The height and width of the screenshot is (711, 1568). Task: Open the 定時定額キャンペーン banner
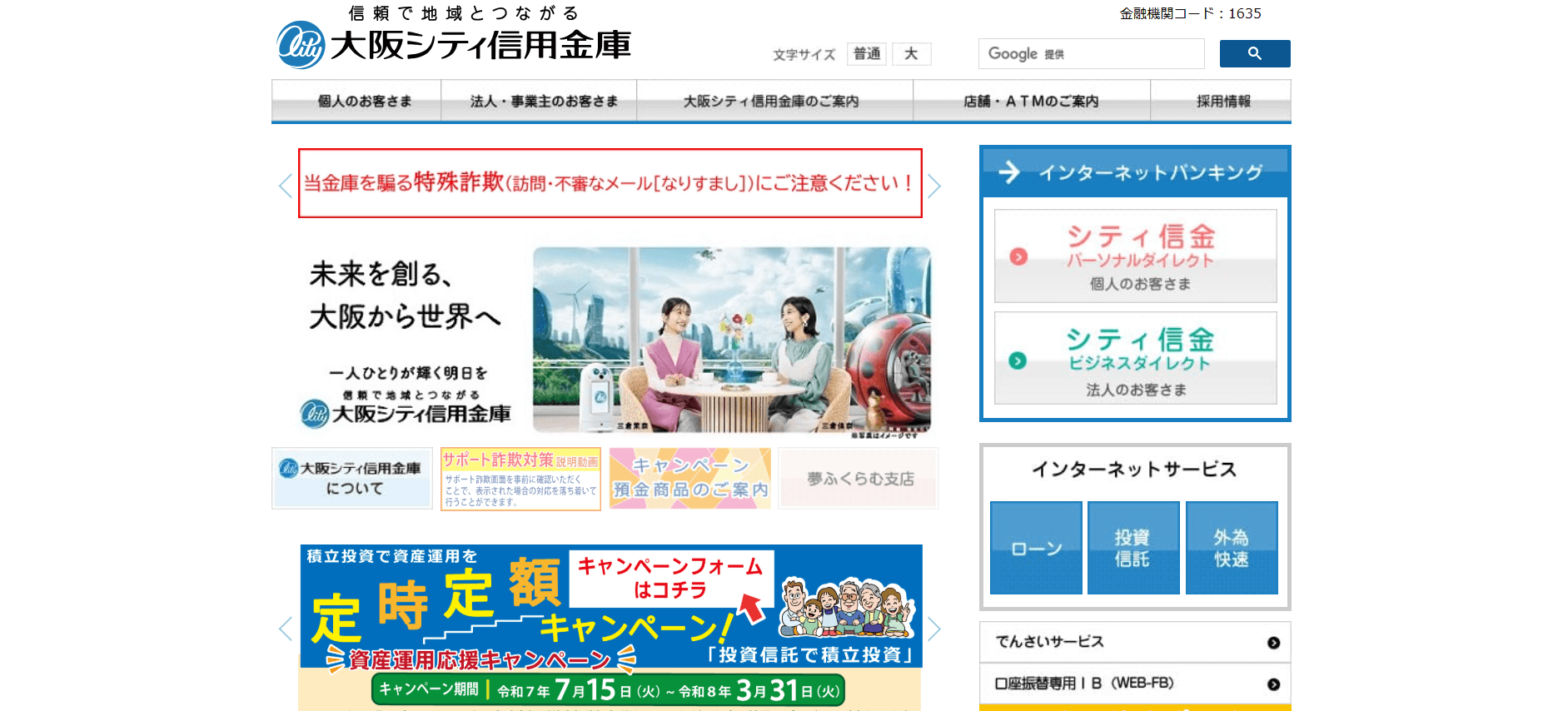point(610,628)
